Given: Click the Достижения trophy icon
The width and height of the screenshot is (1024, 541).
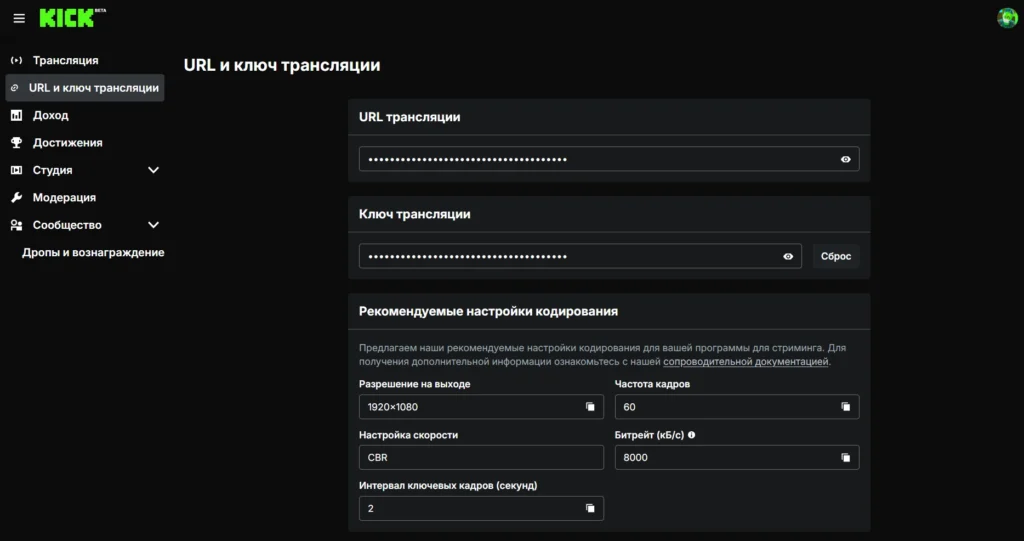Looking at the screenshot, I should [17, 142].
